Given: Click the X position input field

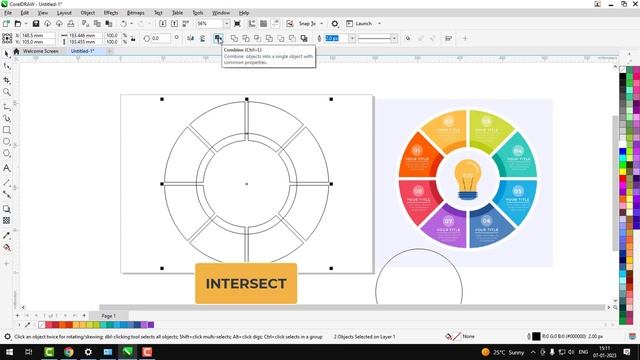Looking at the screenshot, I should [38, 36].
